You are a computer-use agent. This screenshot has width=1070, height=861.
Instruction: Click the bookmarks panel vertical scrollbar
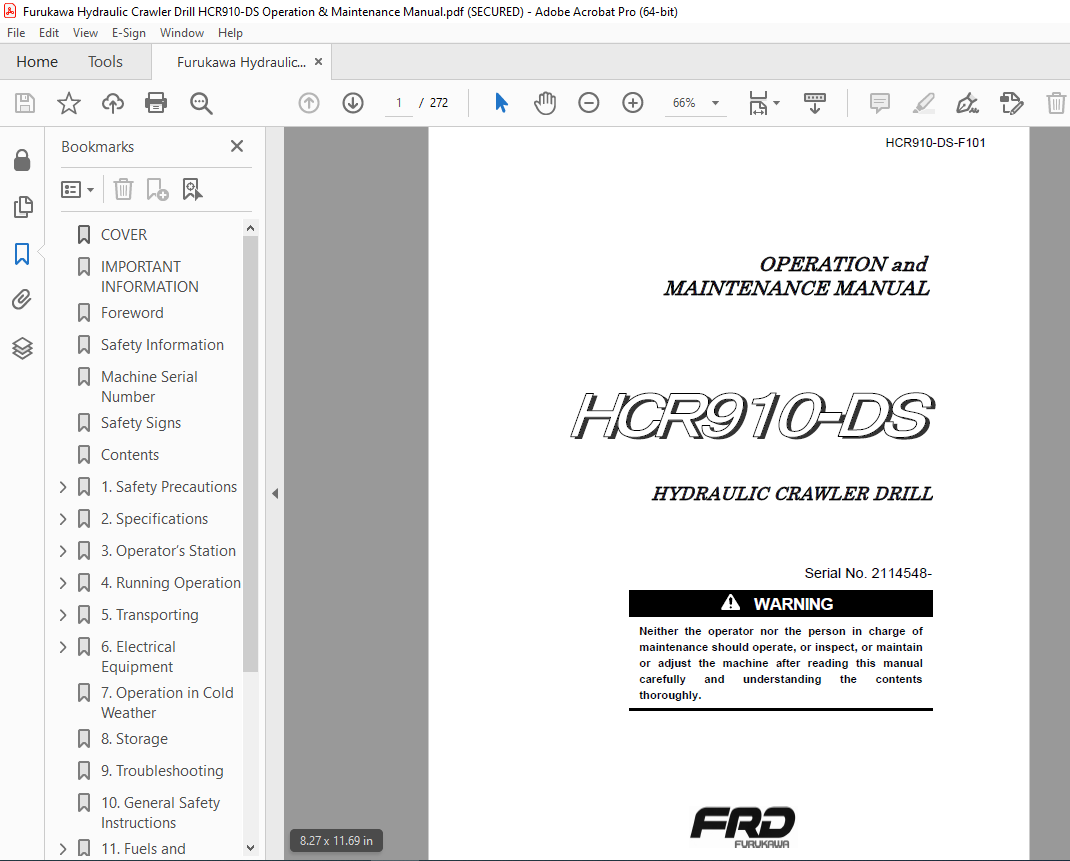(250, 450)
